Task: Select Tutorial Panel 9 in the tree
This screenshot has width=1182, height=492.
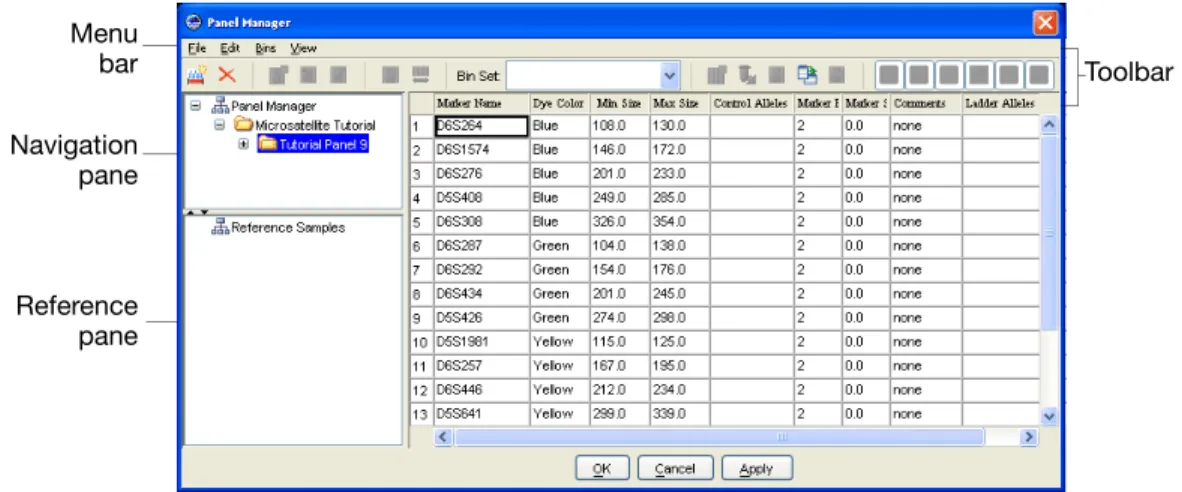Action: (x=323, y=144)
